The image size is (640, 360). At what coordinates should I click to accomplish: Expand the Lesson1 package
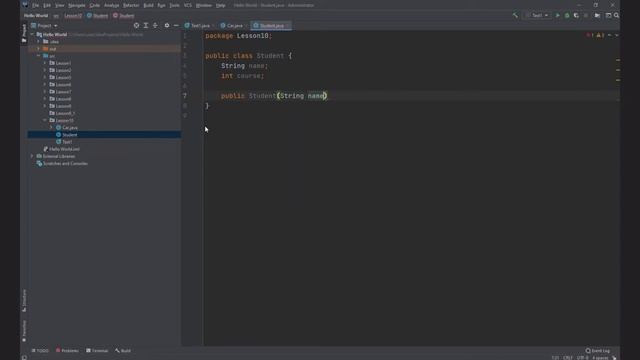45,63
